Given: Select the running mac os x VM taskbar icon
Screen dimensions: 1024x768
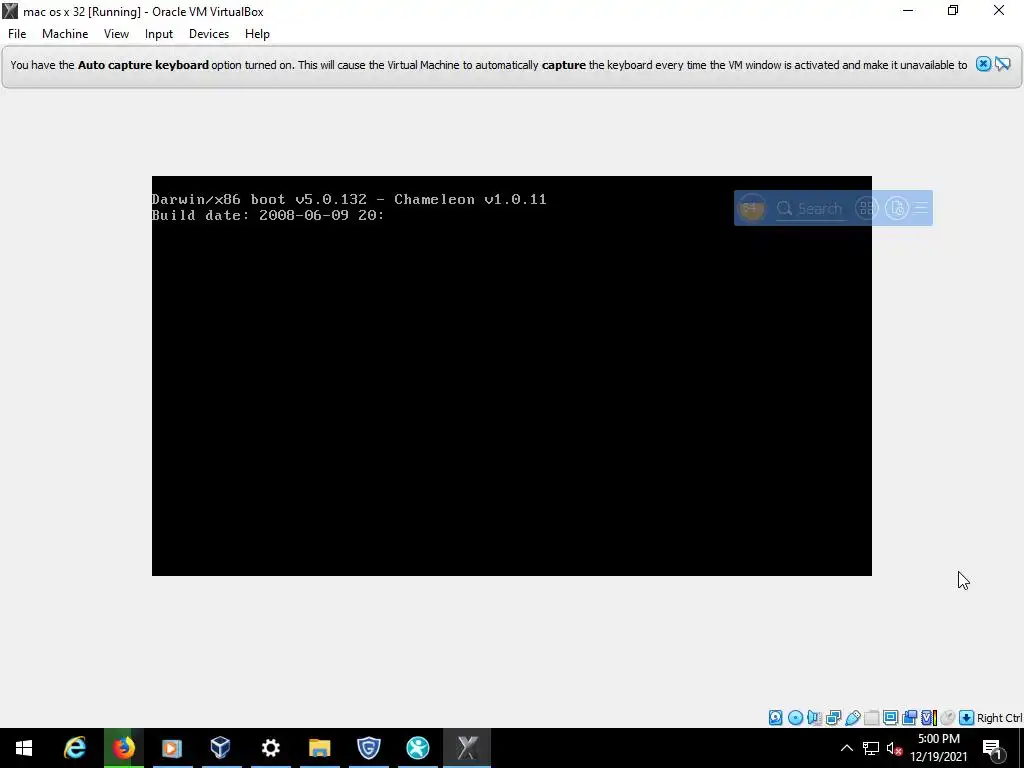Looking at the screenshot, I should click(467, 748).
